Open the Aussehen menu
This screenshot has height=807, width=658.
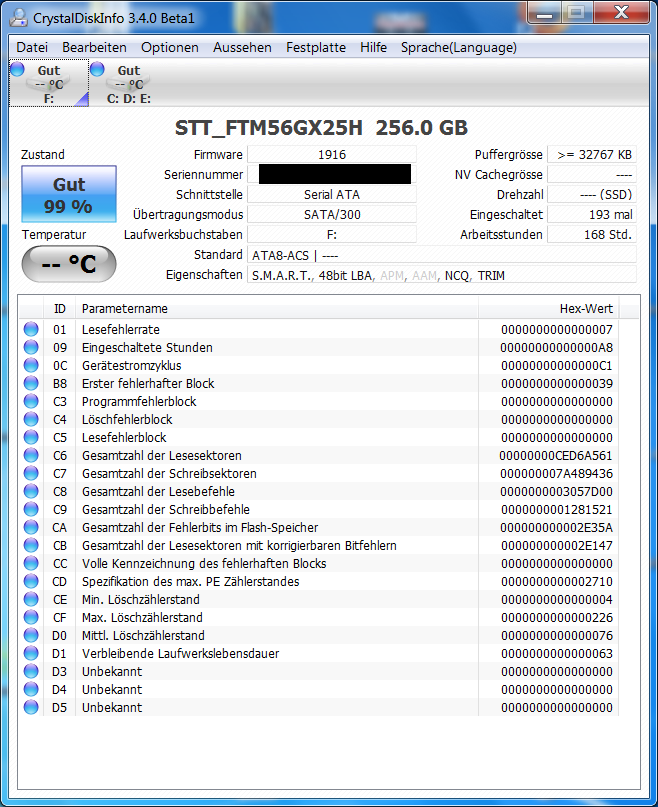(242, 47)
